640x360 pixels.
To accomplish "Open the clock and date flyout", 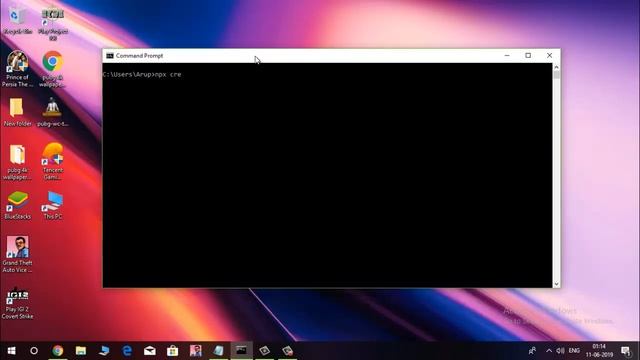I will (x=599, y=351).
